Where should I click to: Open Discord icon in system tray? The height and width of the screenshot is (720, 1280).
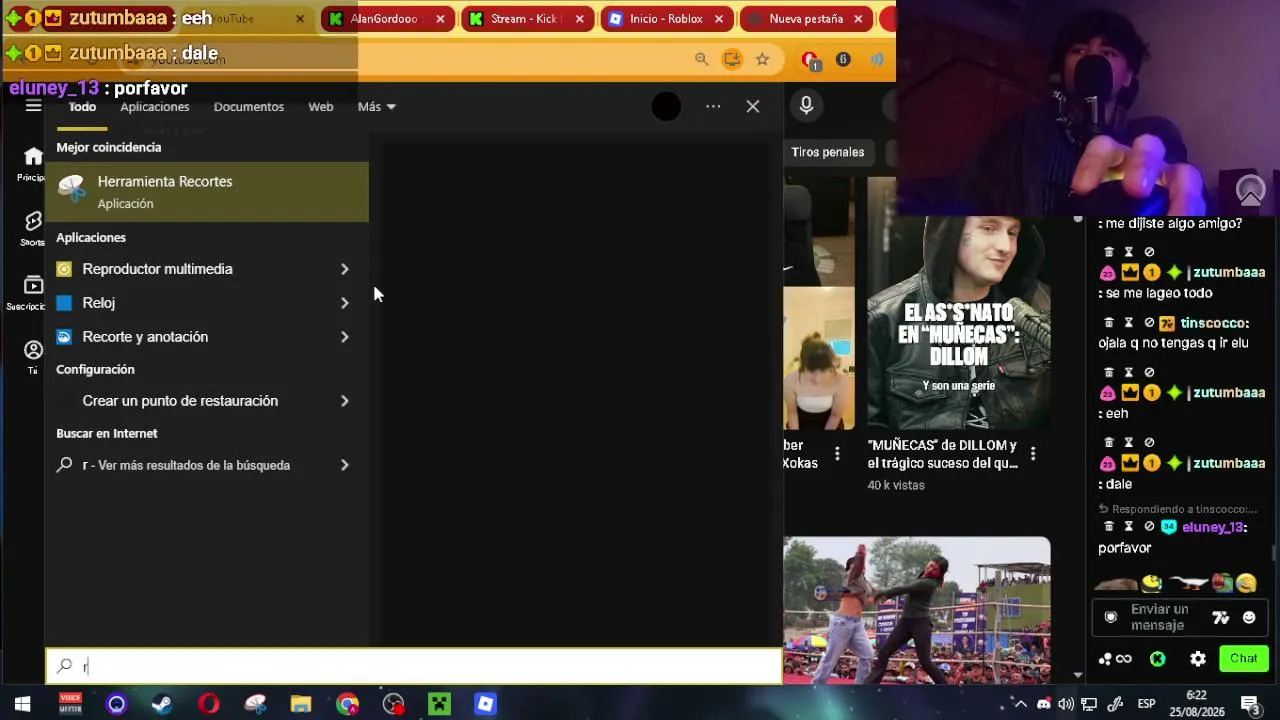pos(1044,704)
